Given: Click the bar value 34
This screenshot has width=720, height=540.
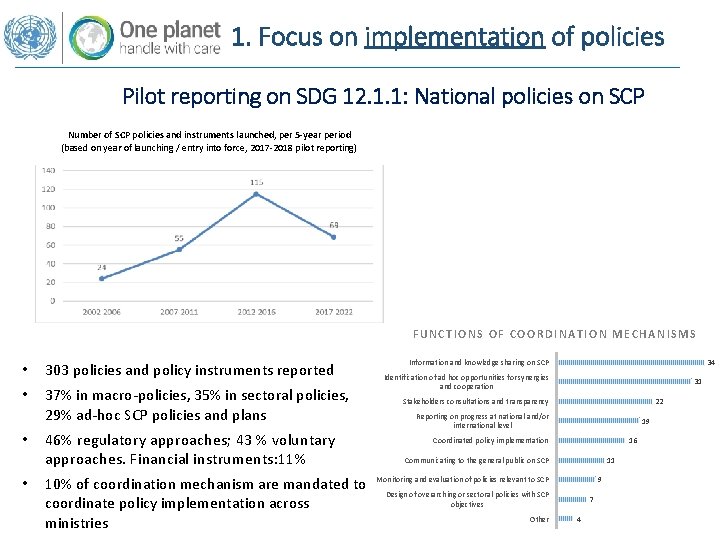Looking at the screenshot, I should [x=711, y=362].
